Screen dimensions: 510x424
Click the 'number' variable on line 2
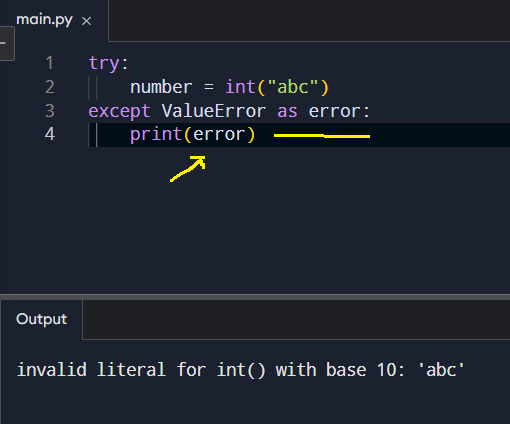161,87
